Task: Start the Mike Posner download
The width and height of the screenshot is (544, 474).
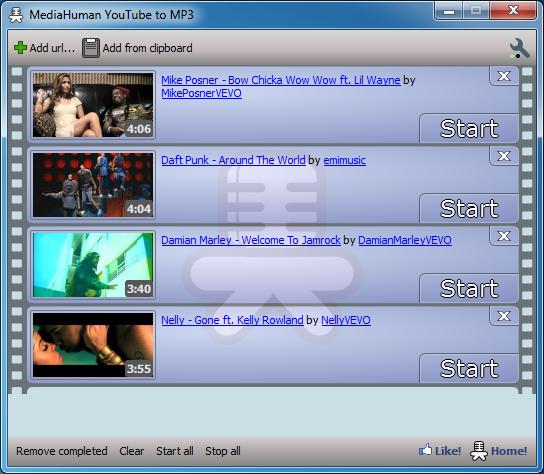Action: coord(469,128)
